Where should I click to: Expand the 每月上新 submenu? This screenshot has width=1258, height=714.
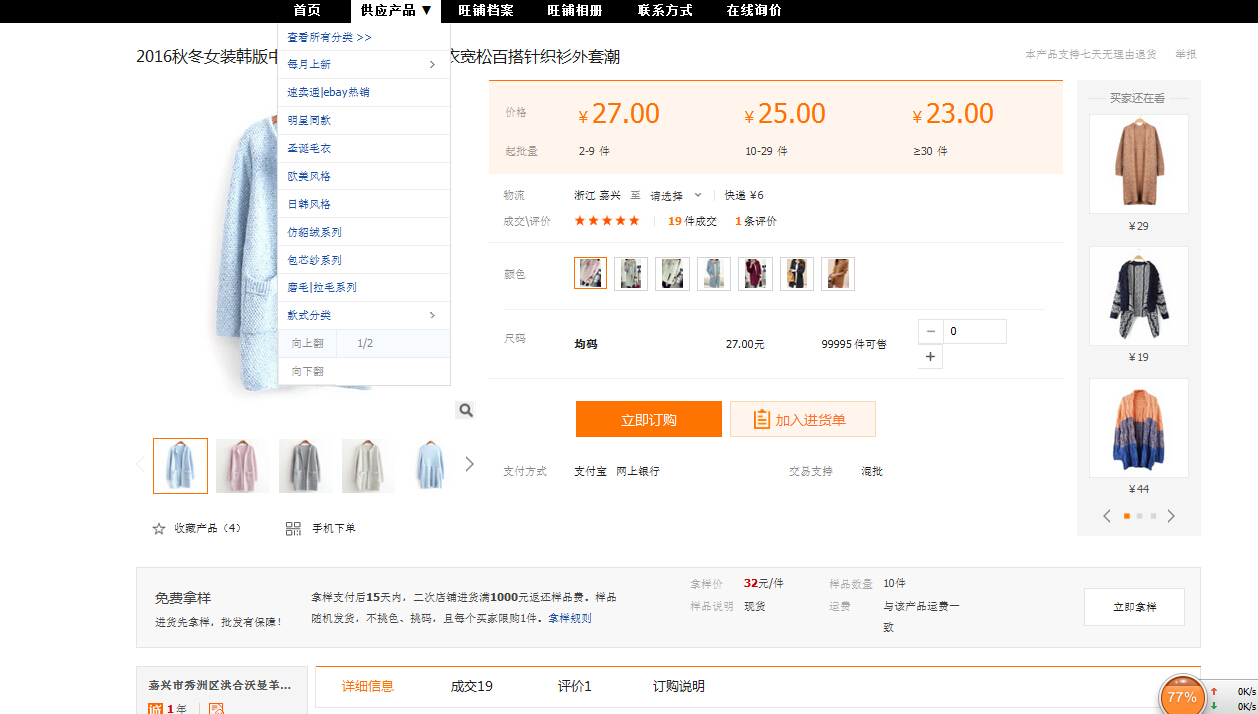pos(432,65)
